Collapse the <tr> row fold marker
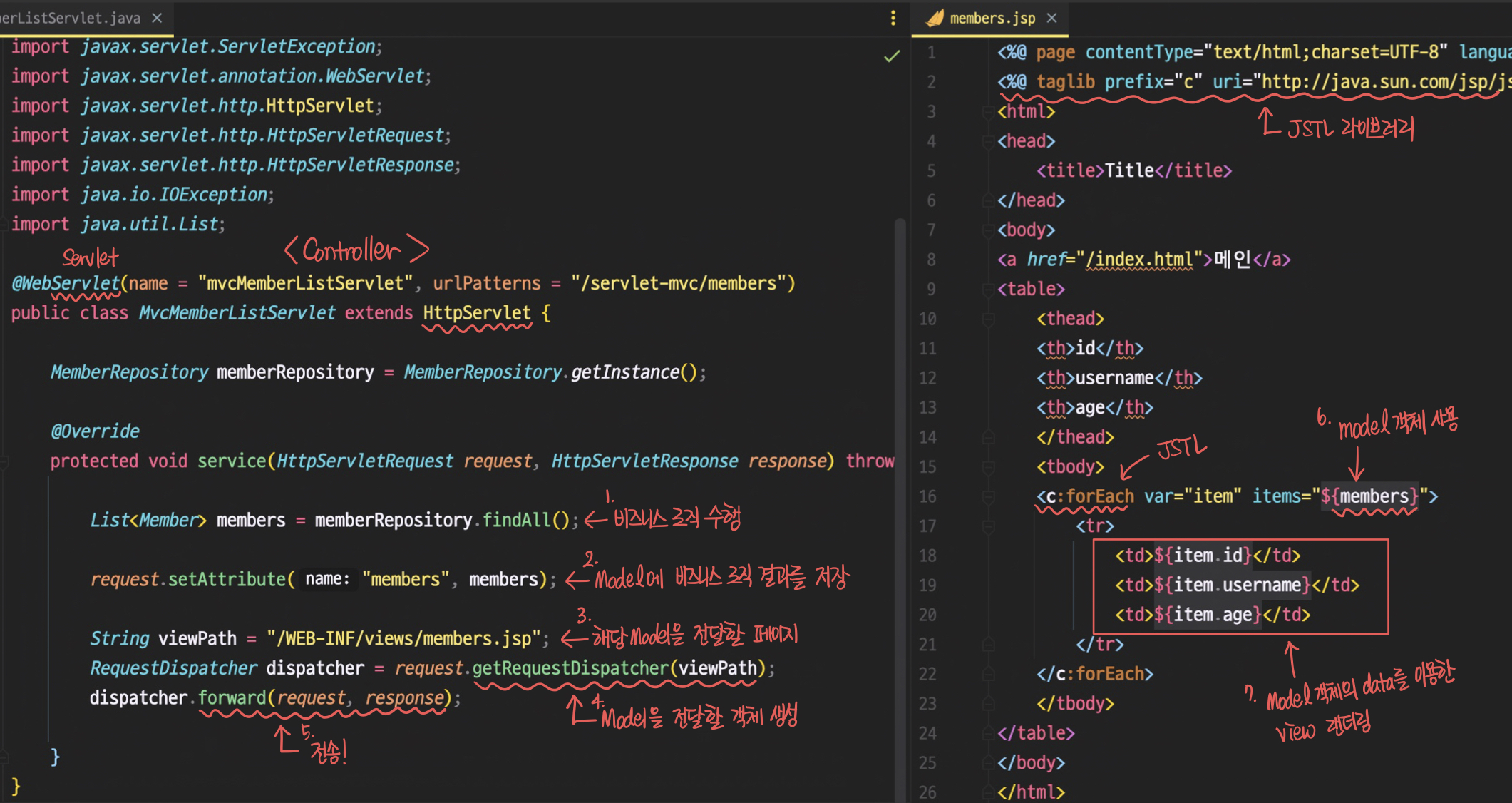This screenshot has height=803, width=1512. [988, 526]
